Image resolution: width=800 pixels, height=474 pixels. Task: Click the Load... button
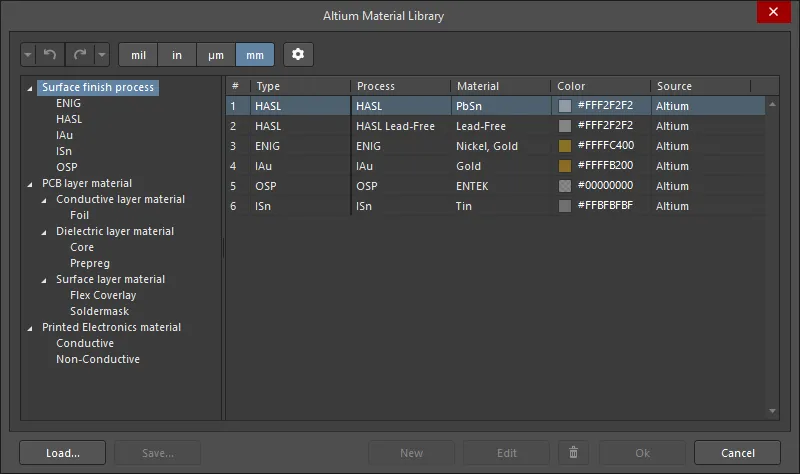coord(63,453)
